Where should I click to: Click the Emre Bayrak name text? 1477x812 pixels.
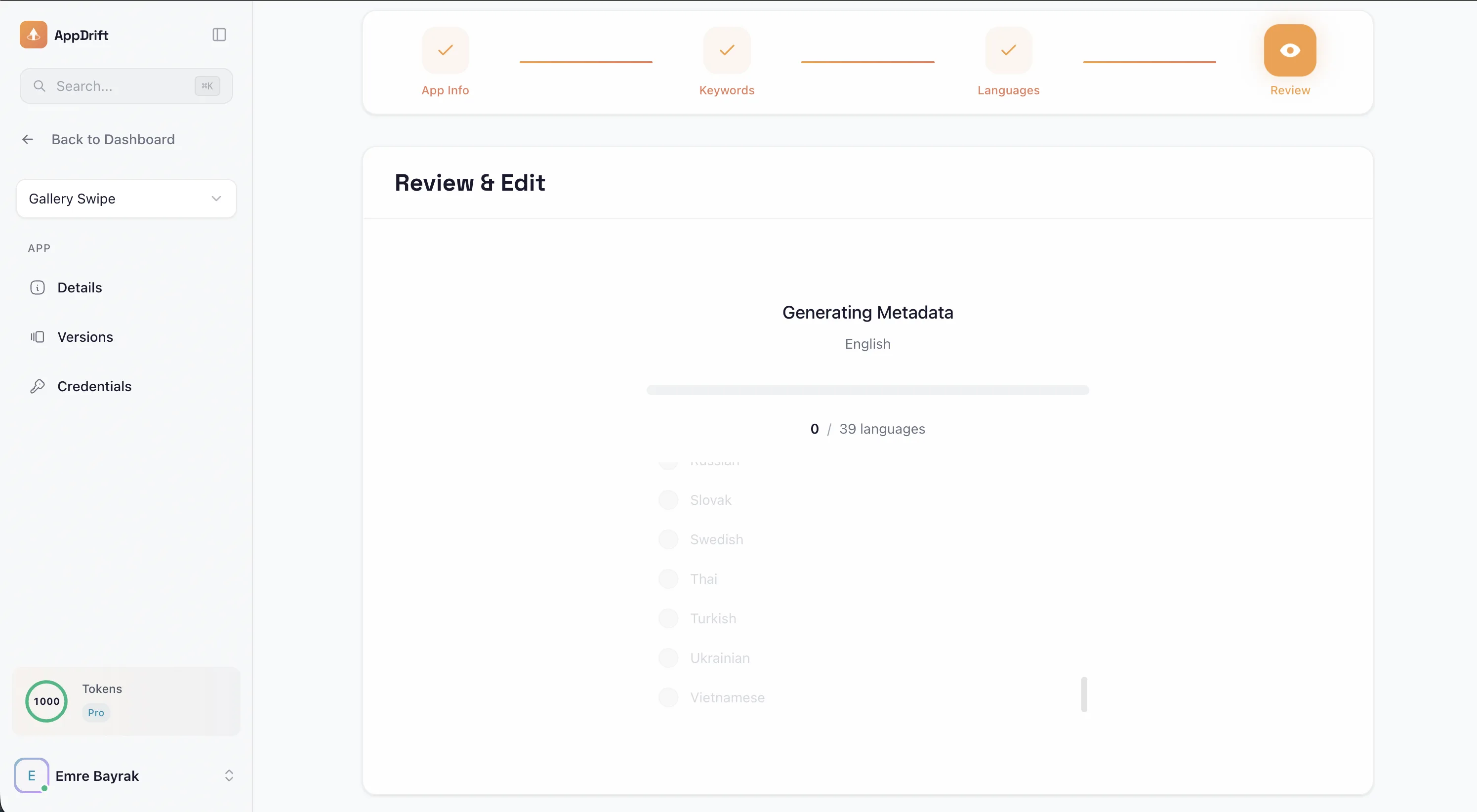(97, 776)
